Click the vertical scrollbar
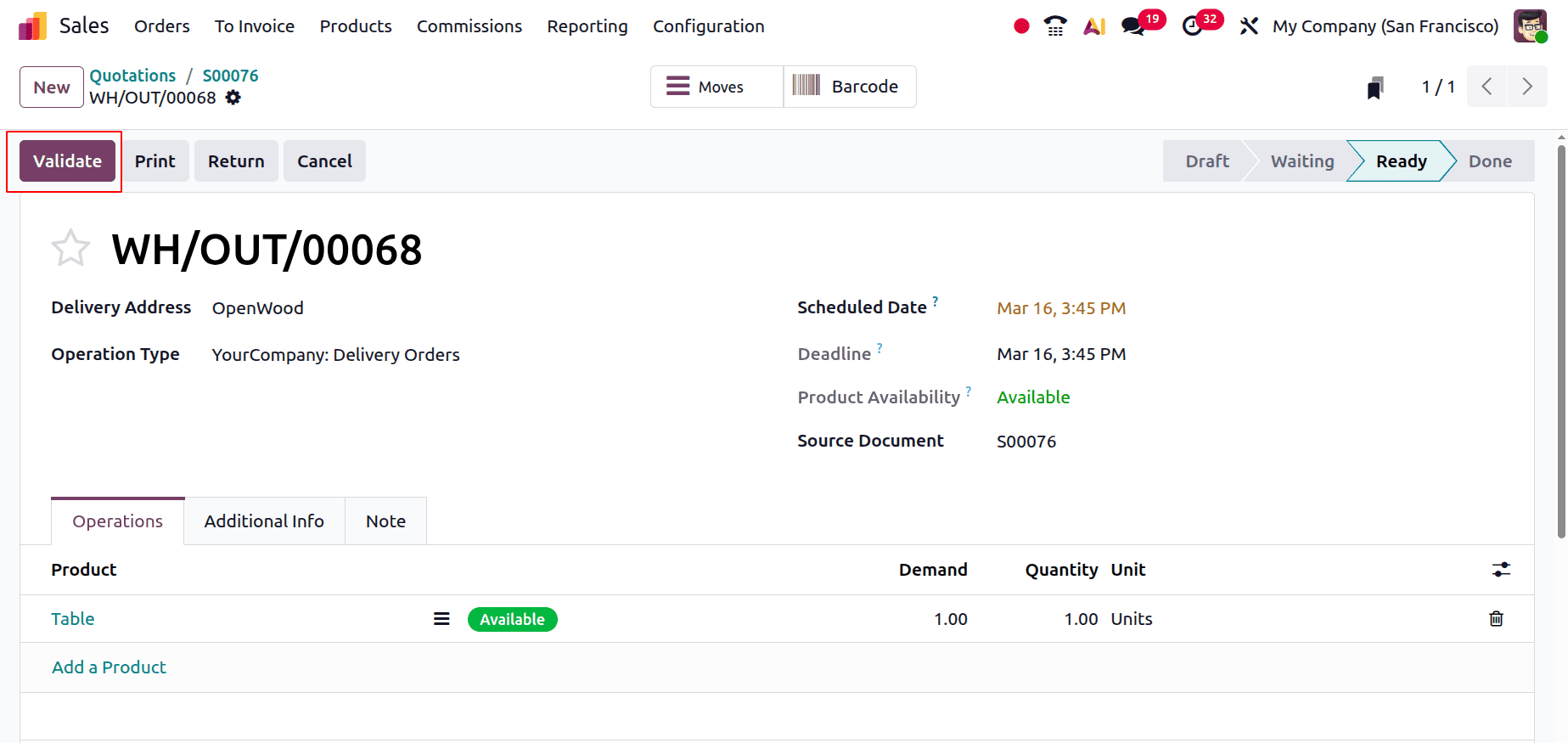This screenshot has width=1568, height=743. coord(1561,341)
